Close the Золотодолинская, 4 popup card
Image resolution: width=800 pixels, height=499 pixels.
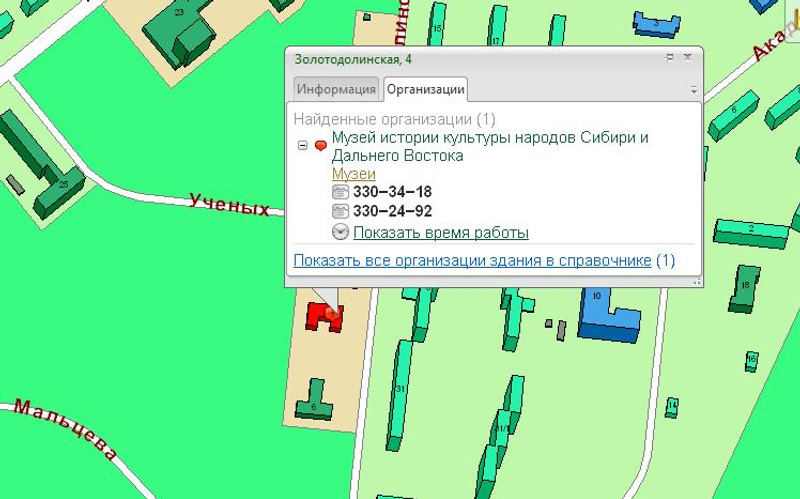click(687, 57)
